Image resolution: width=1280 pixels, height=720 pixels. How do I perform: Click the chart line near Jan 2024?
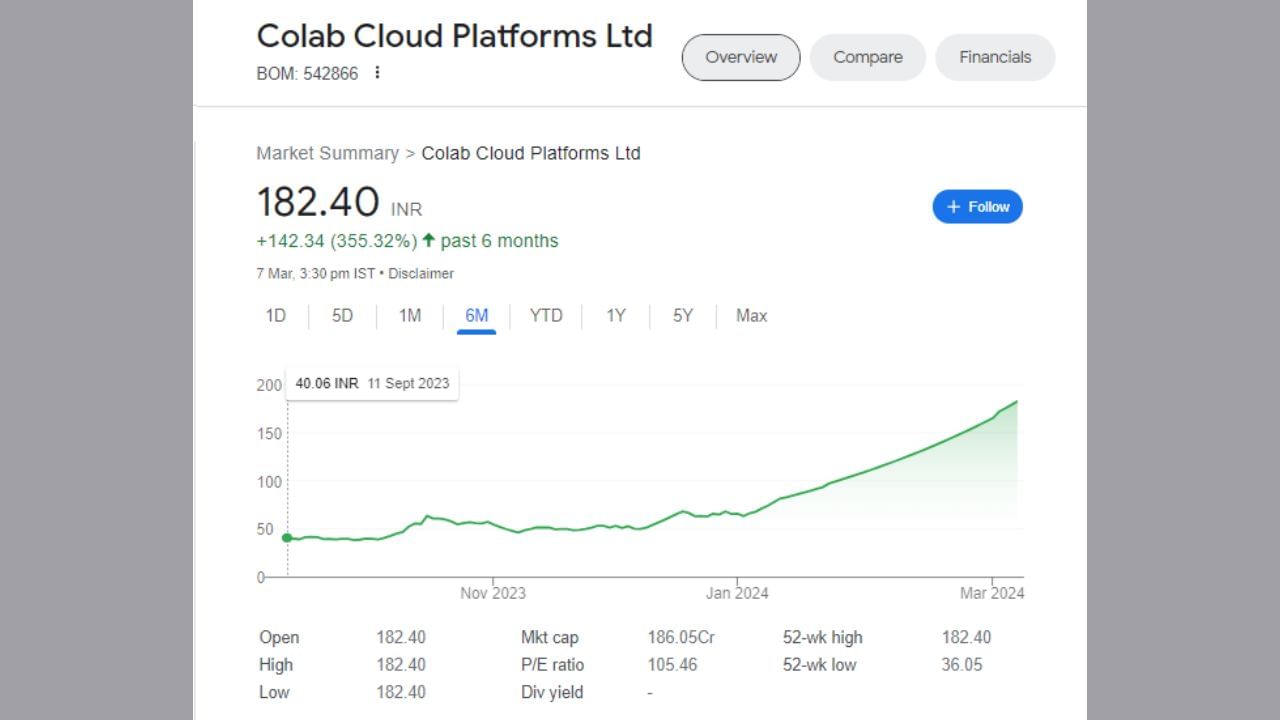pyautogui.click(x=738, y=514)
